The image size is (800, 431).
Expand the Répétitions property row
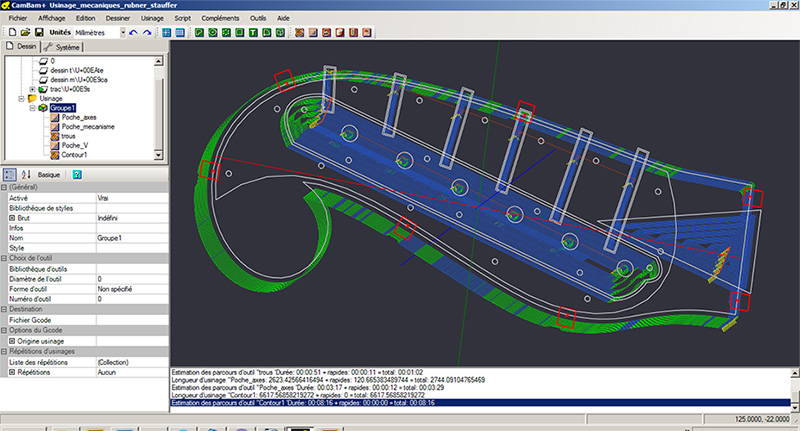(12, 372)
